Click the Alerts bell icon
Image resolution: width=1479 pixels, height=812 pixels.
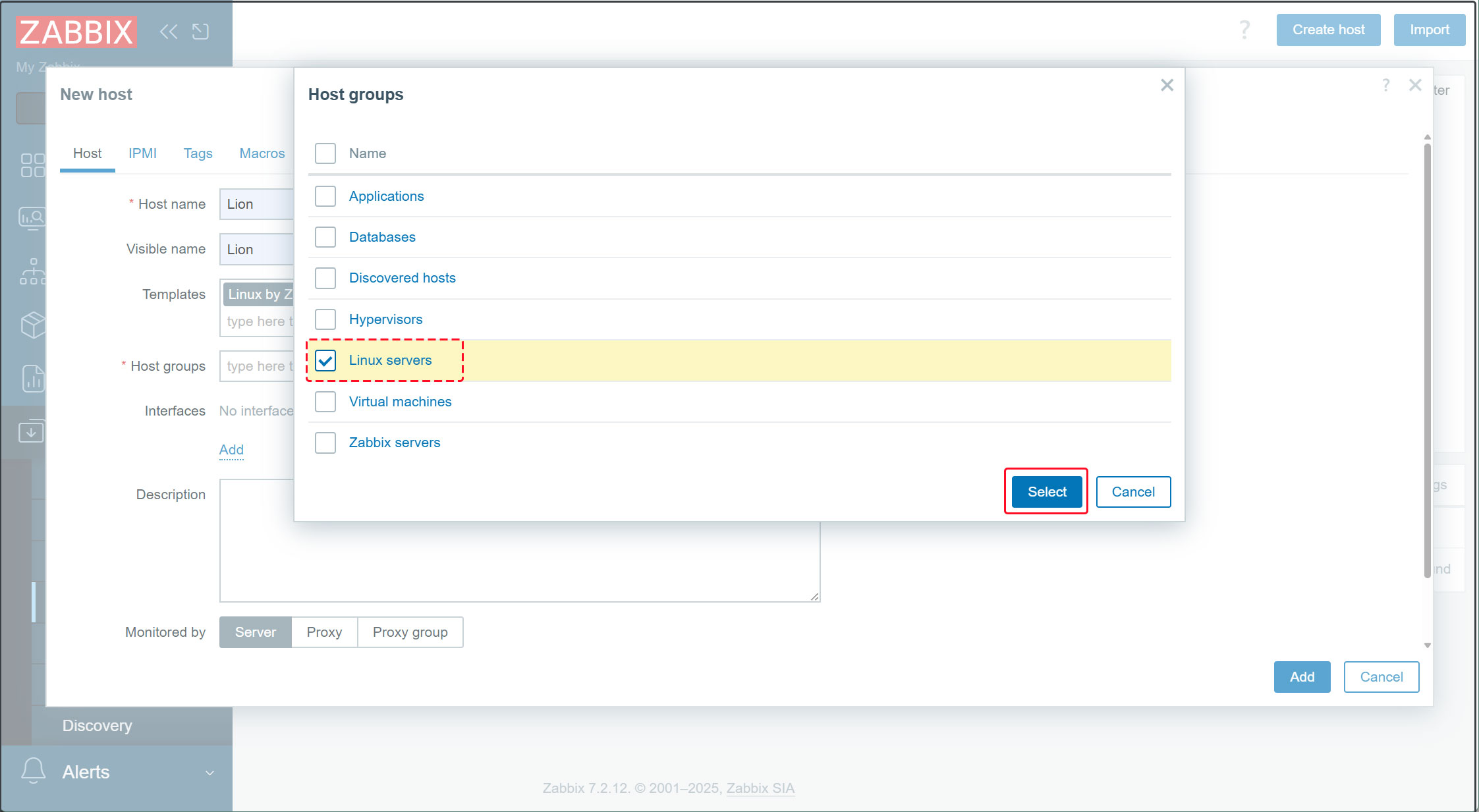pos(33,771)
